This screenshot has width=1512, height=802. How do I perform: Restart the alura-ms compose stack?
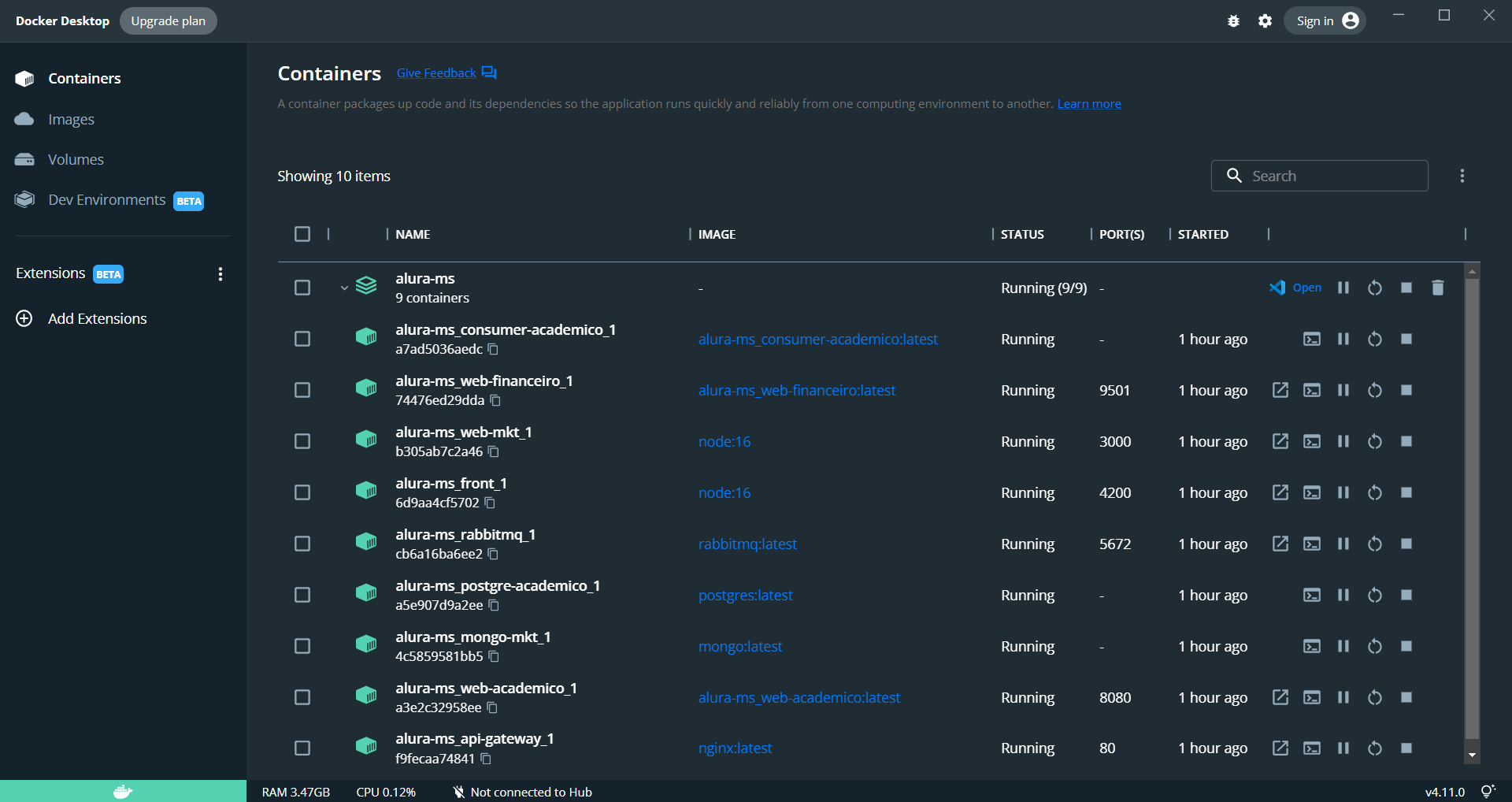pyautogui.click(x=1375, y=288)
